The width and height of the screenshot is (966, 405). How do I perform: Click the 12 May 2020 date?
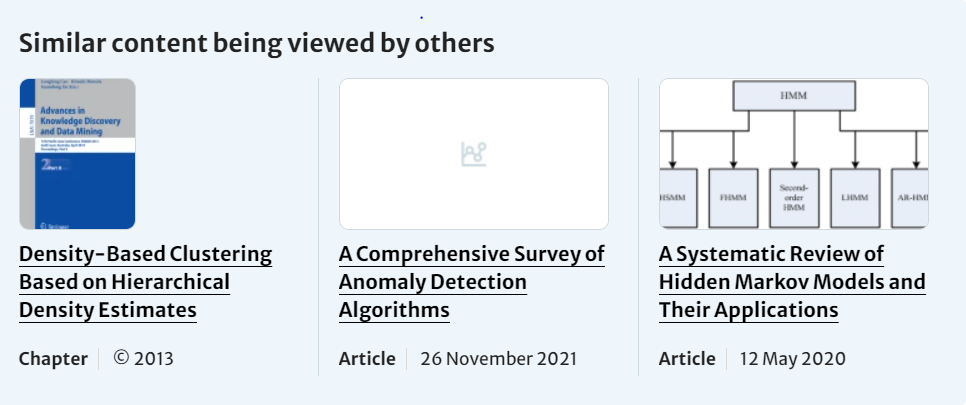point(792,358)
